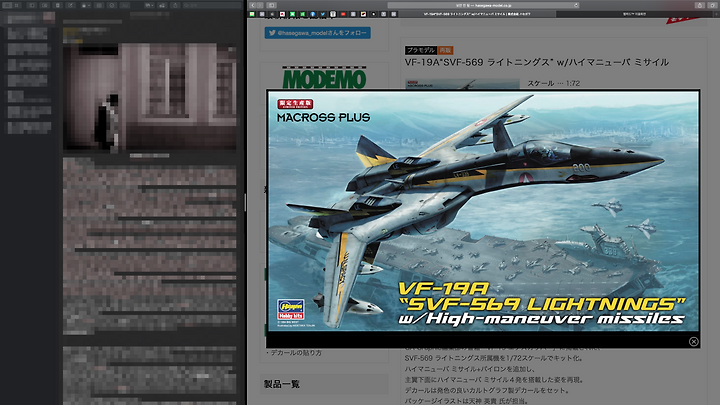
Task: Open the デカールの貼り方 link
Action: [x=296, y=353]
